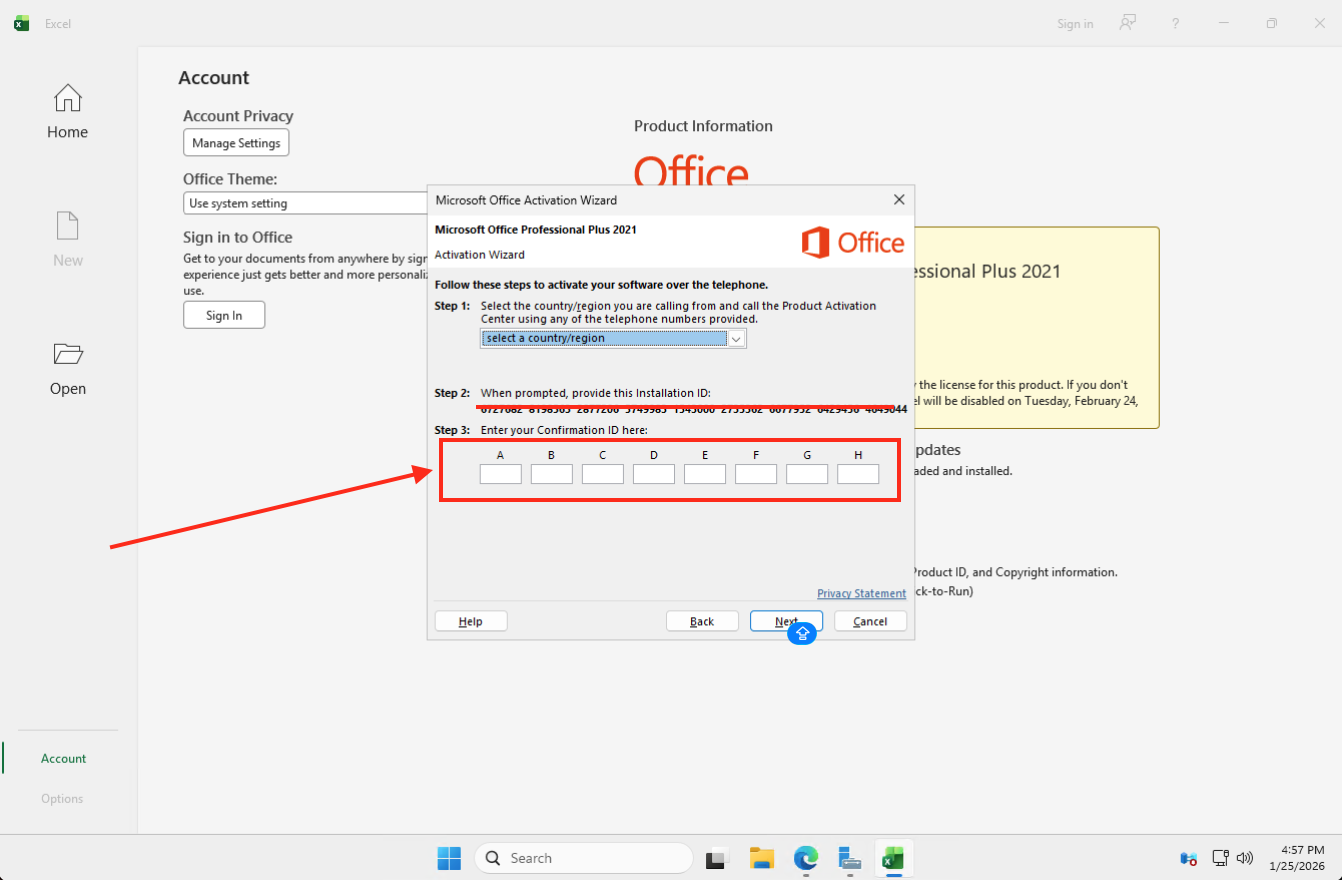Open the Privacy Statement link

pyautogui.click(x=861, y=594)
